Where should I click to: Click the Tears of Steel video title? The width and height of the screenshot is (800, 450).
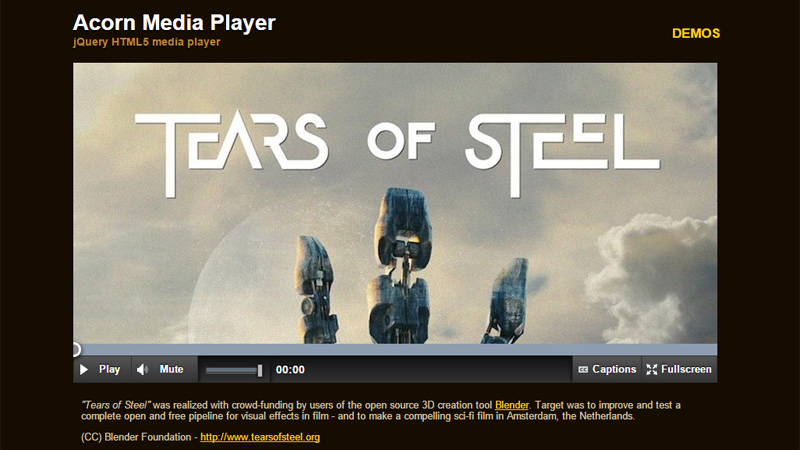click(x=397, y=153)
